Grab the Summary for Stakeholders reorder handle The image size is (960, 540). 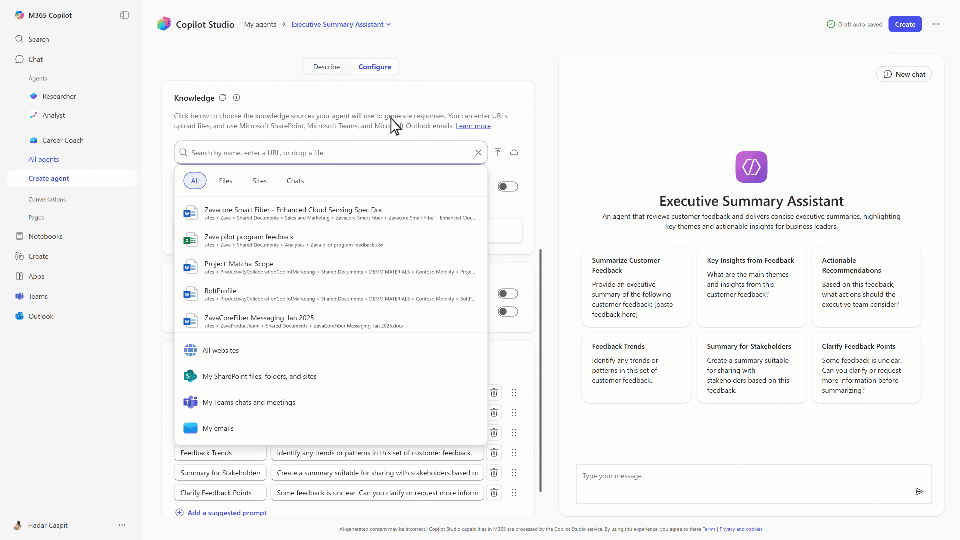point(514,473)
